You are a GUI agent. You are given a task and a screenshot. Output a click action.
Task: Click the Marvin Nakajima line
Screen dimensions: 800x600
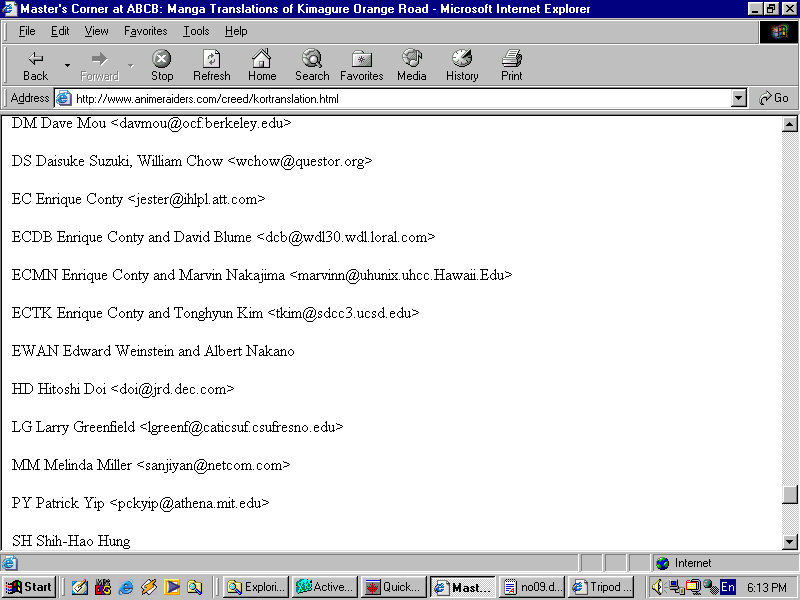(262, 275)
